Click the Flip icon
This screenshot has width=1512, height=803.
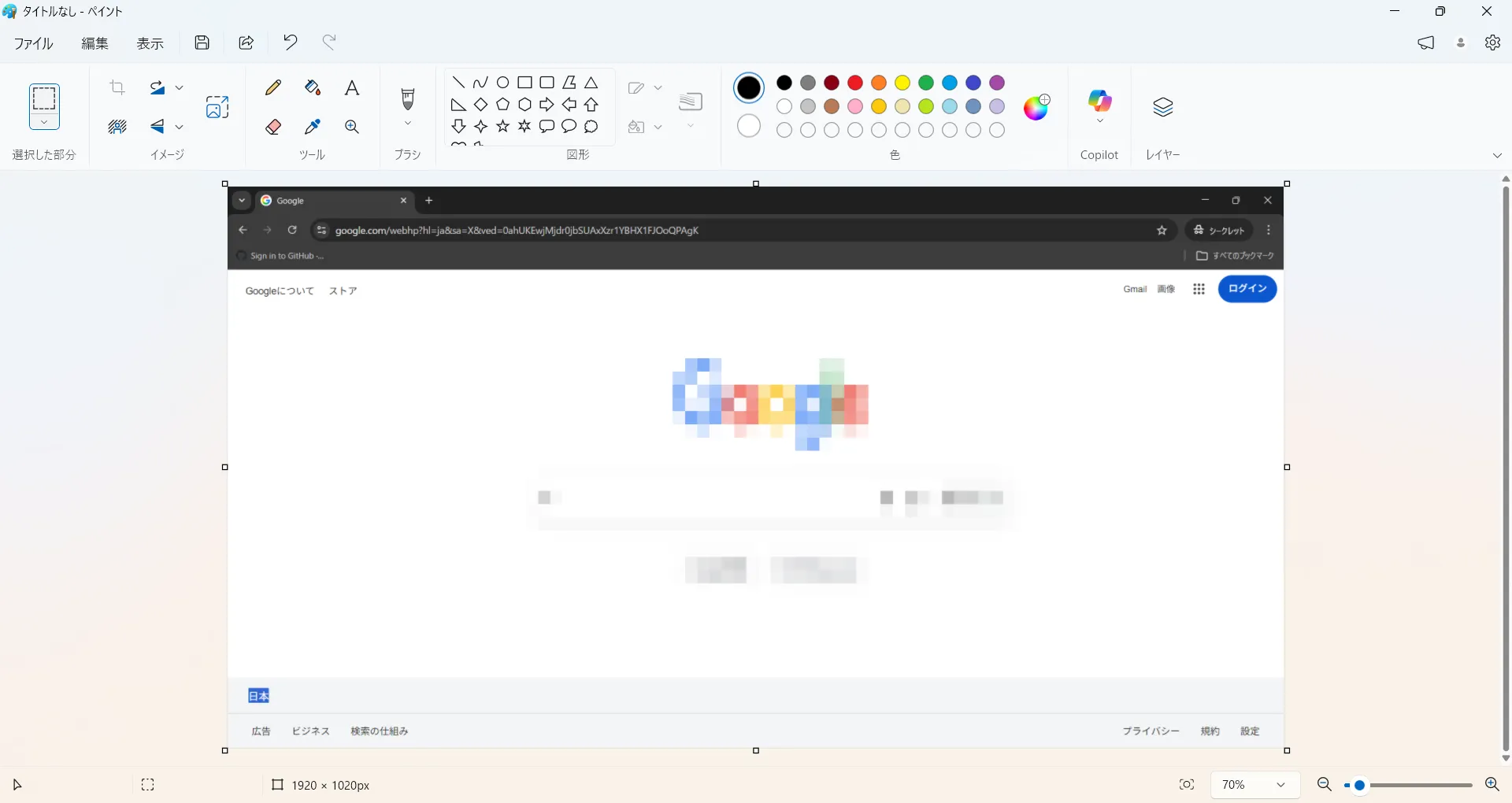157,127
